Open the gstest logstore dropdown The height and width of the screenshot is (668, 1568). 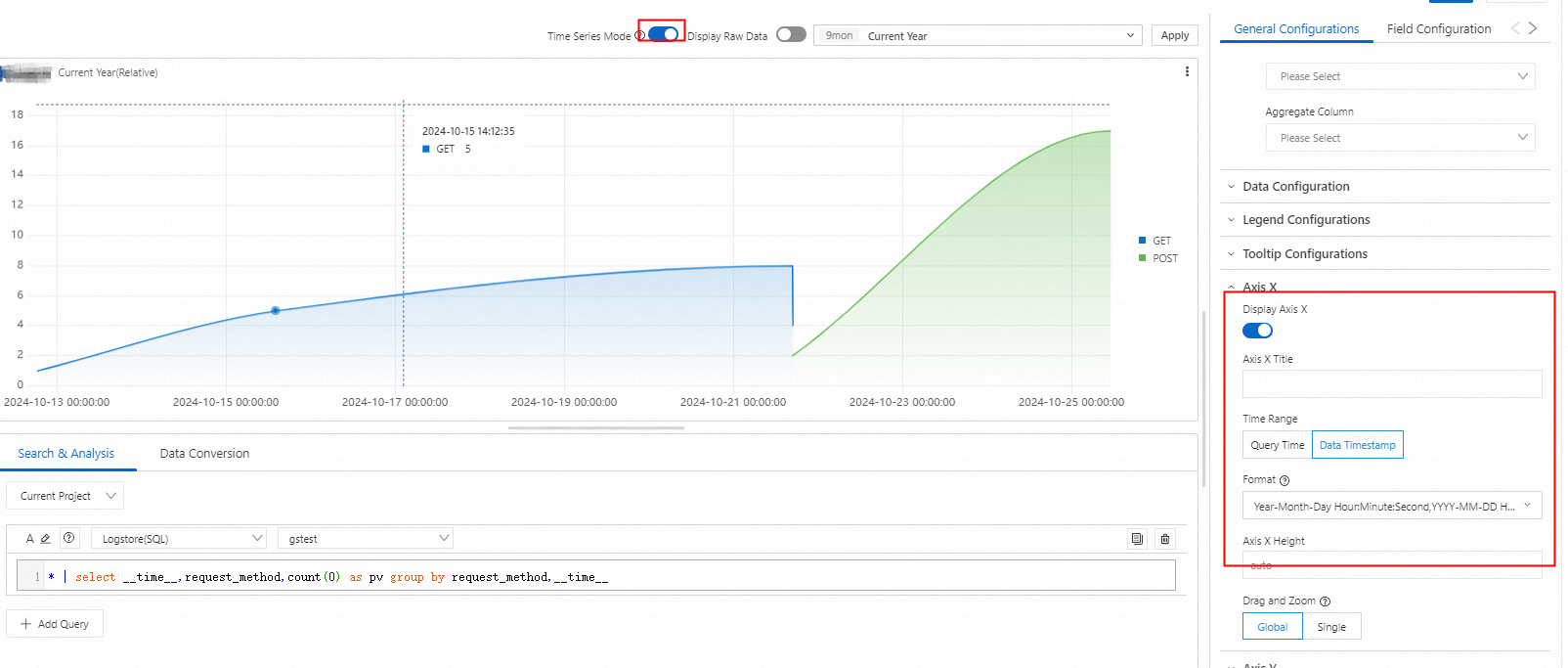click(366, 538)
